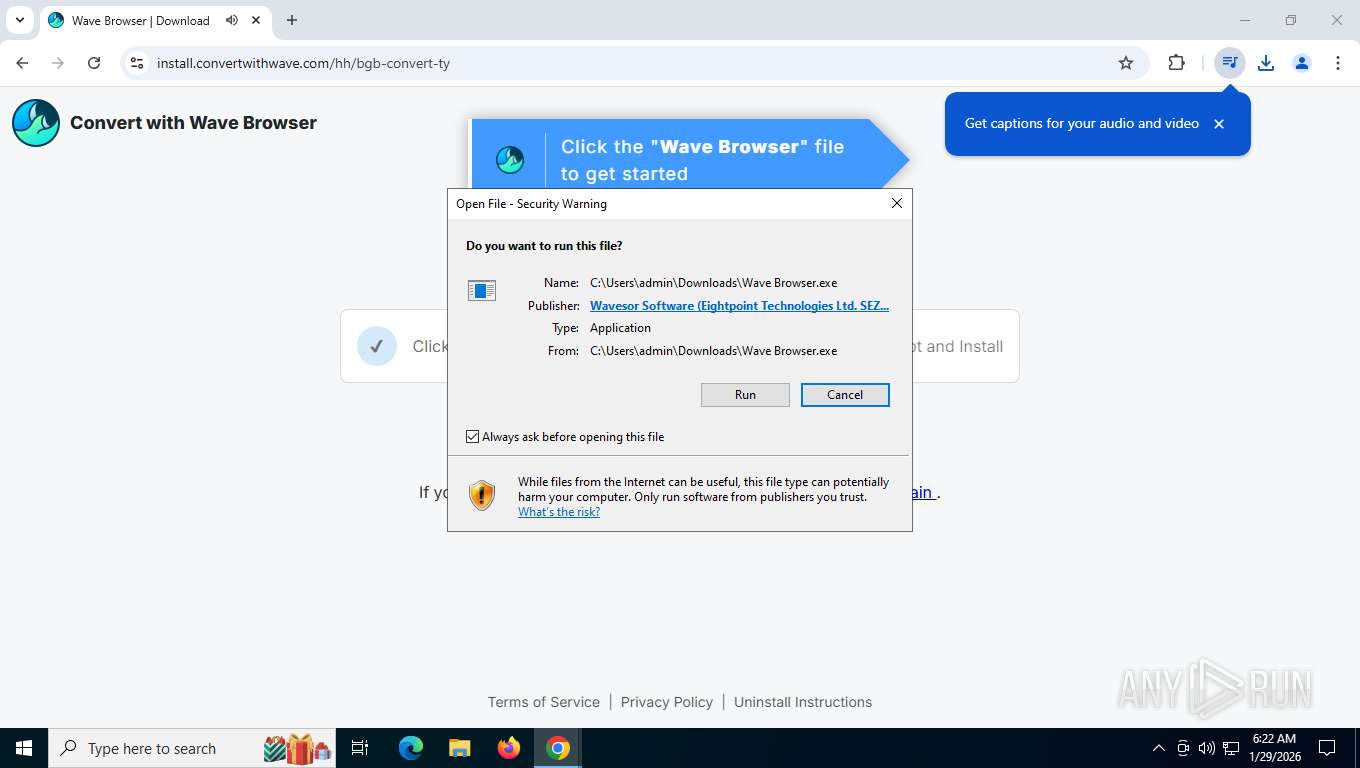Image resolution: width=1360 pixels, height=768 pixels.
Task: Show hidden system tray icons
Action: 1159,748
